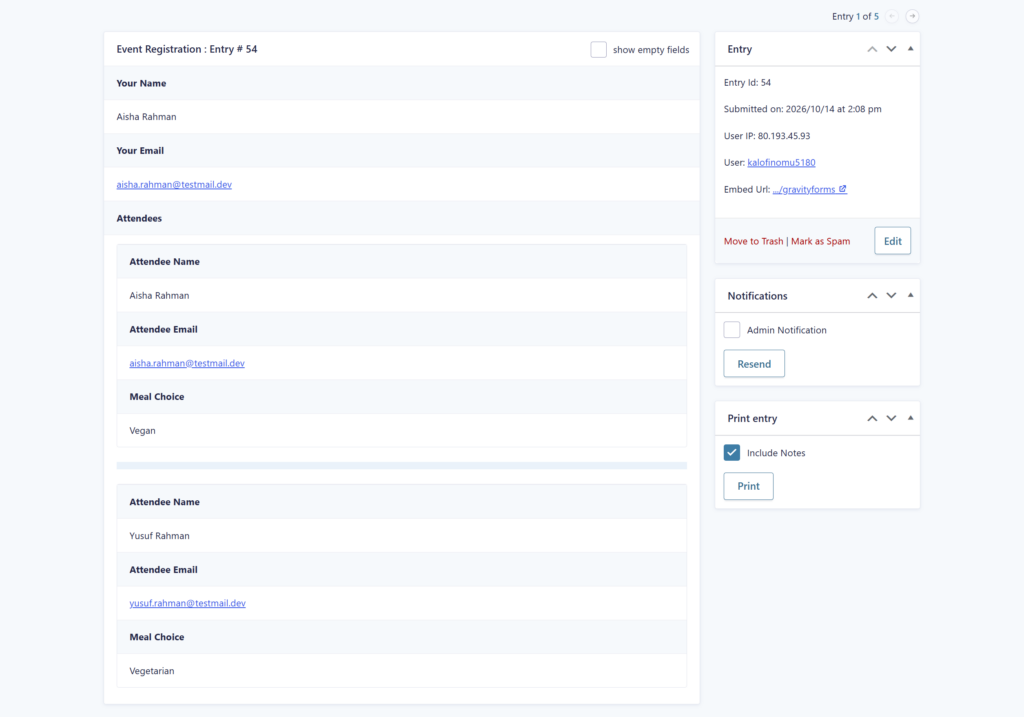Move the Print entry panel up

872,419
